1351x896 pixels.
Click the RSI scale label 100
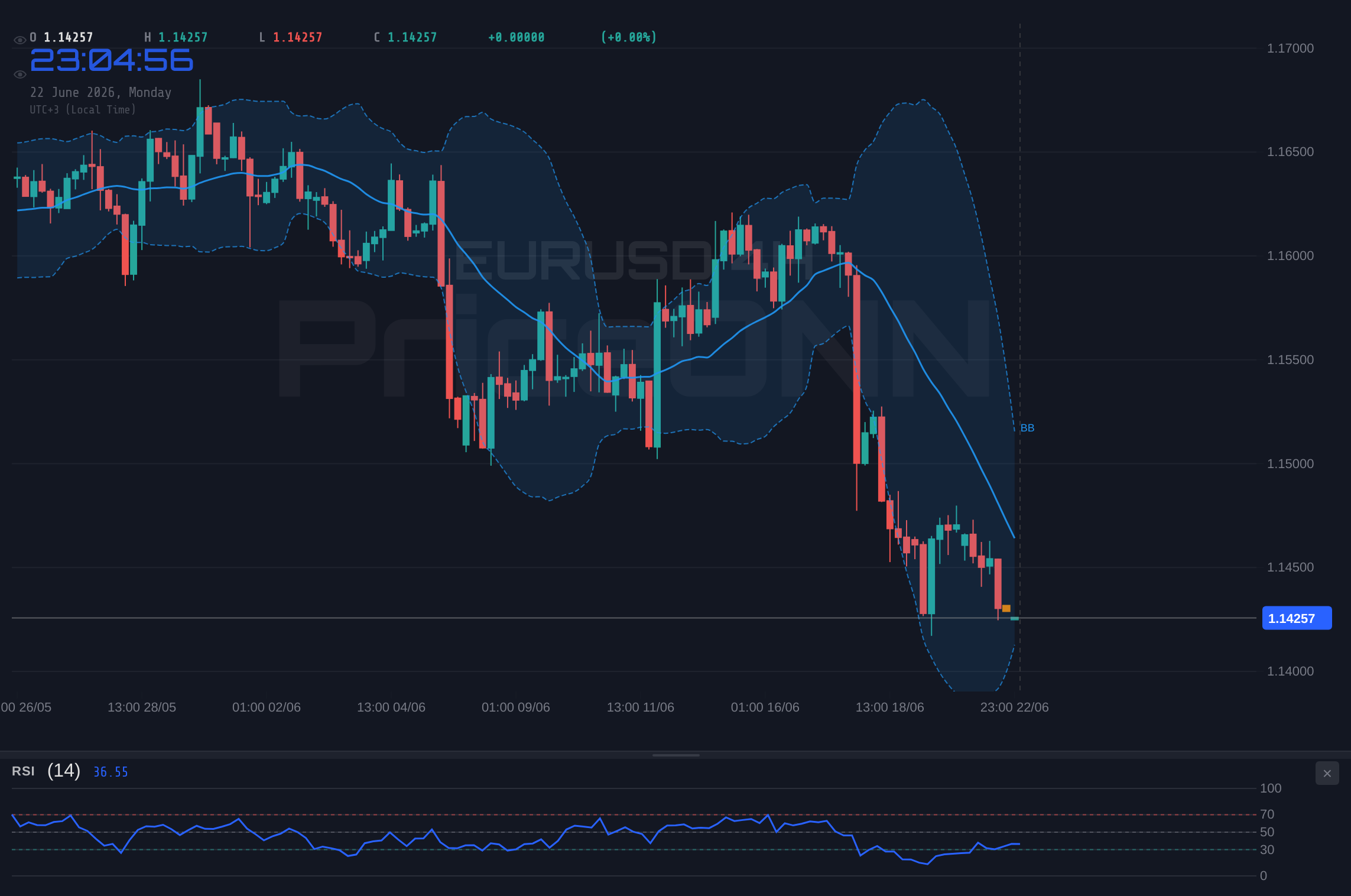[1271, 788]
